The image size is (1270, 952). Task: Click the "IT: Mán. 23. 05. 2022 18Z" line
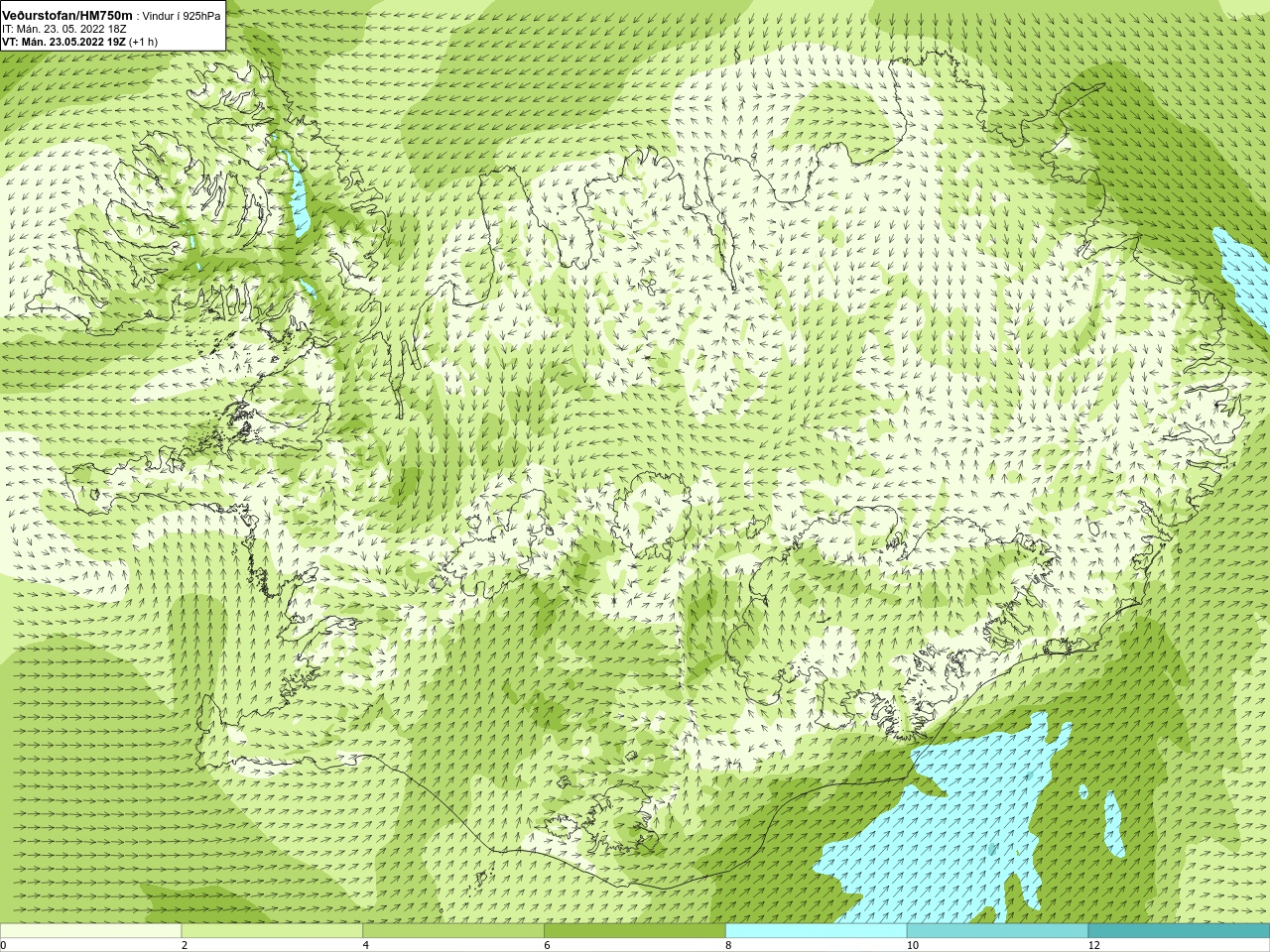pyautogui.click(x=63, y=29)
